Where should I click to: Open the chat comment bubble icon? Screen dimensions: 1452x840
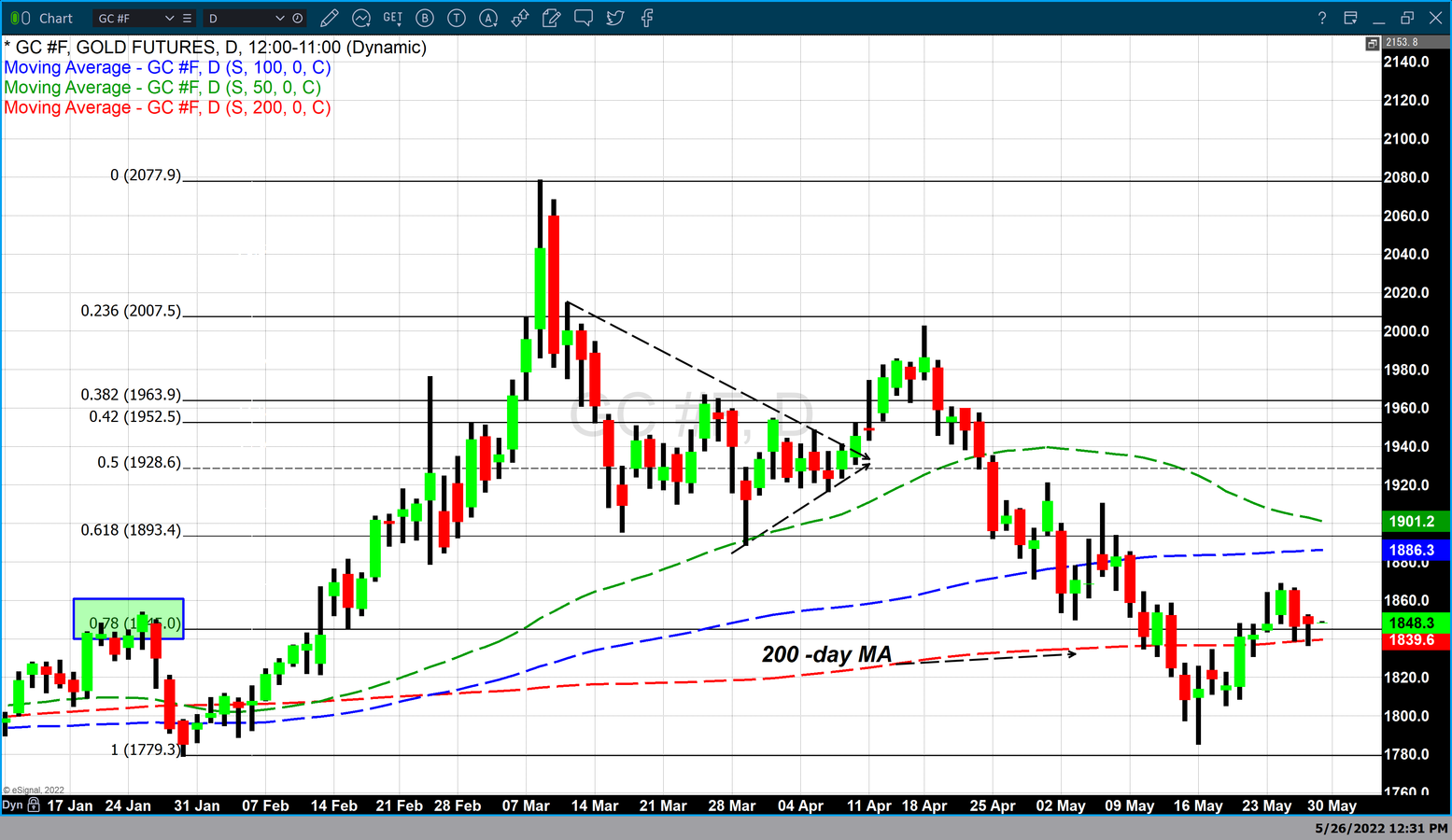(x=584, y=18)
